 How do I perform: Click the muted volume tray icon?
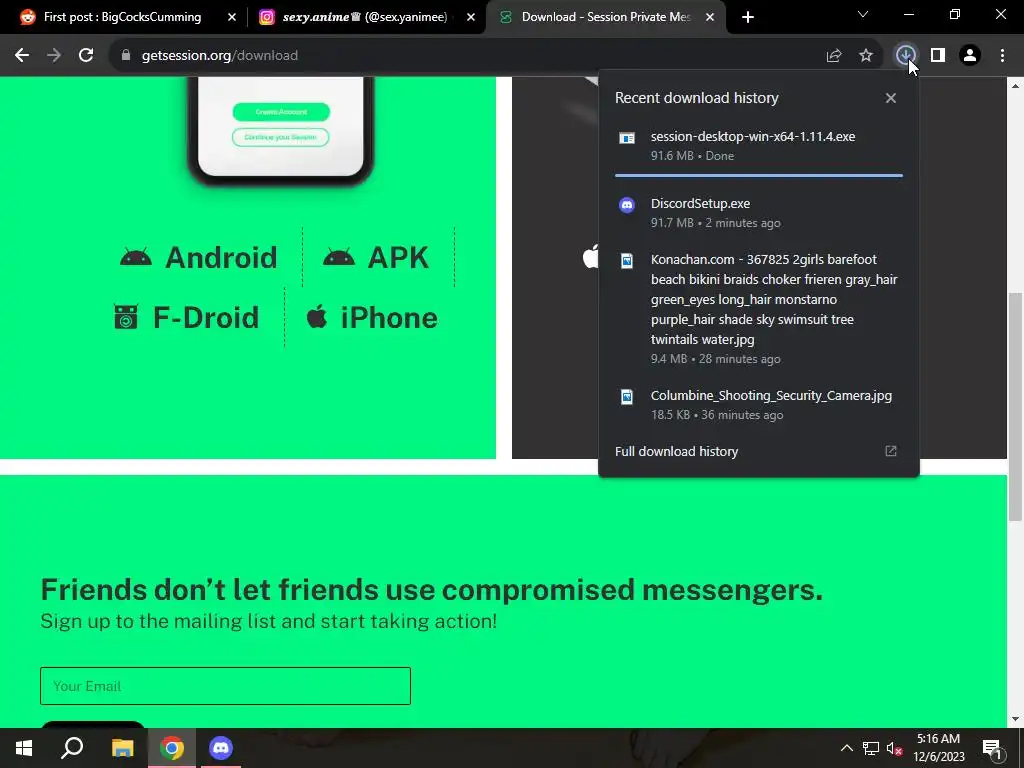(895, 748)
